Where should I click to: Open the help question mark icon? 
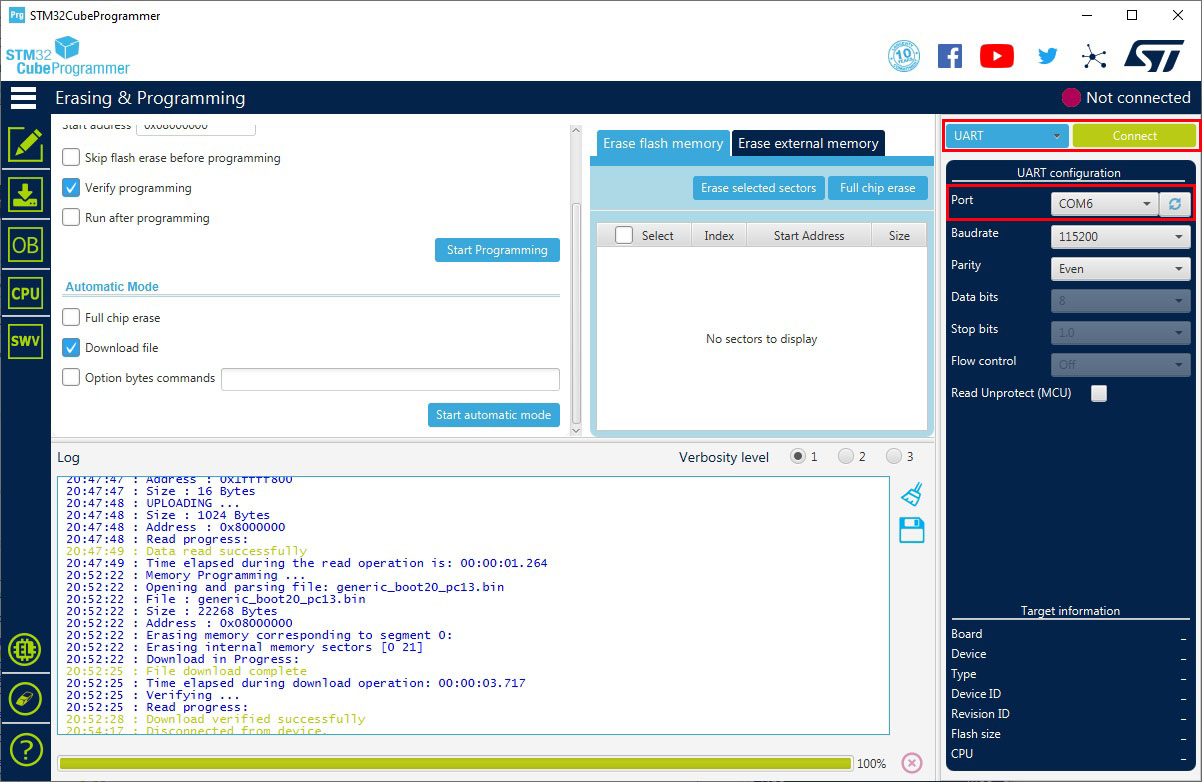[25, 748]
